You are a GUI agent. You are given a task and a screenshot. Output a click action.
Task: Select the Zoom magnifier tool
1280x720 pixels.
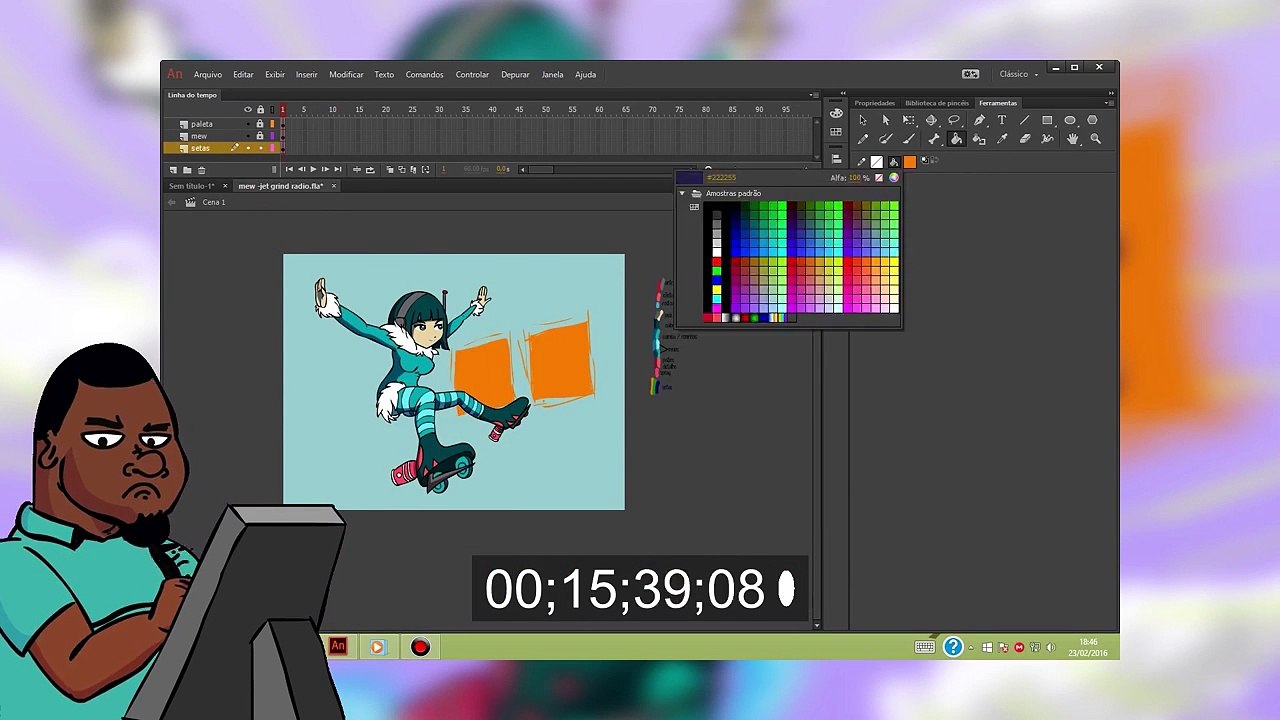click(x=1096, y=139)
